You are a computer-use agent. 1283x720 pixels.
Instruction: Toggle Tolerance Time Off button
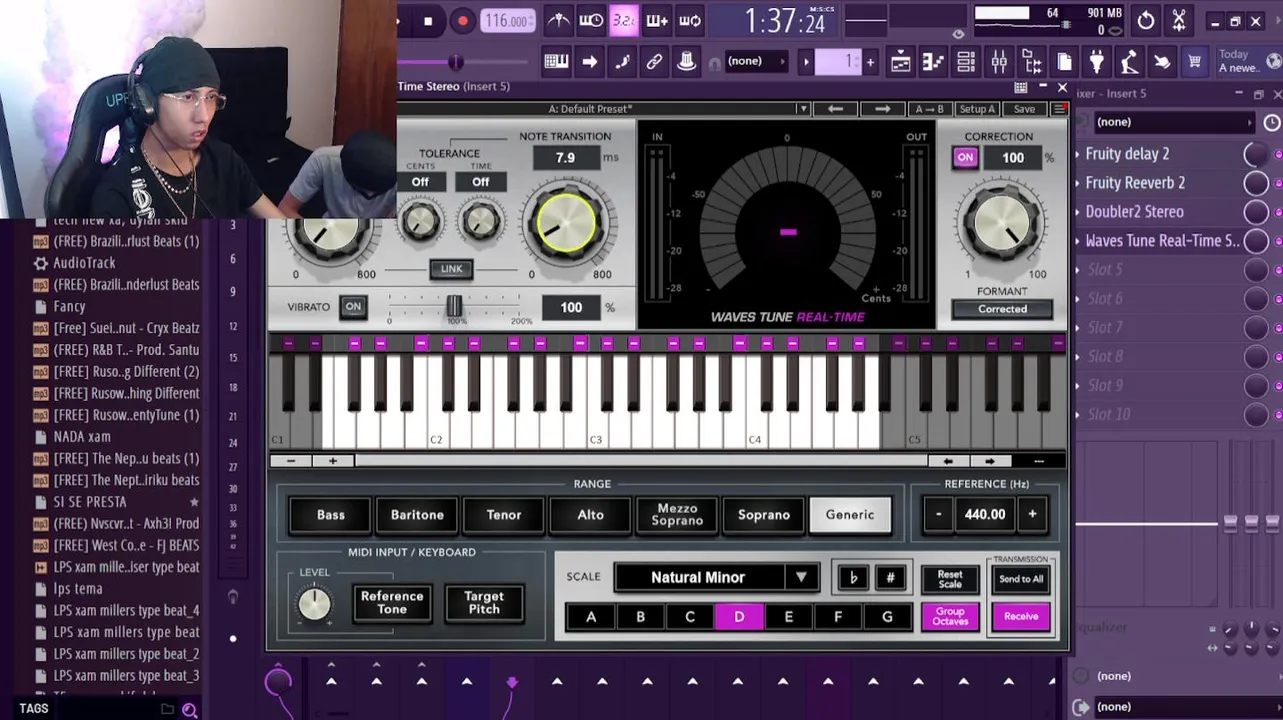[481, 182]
